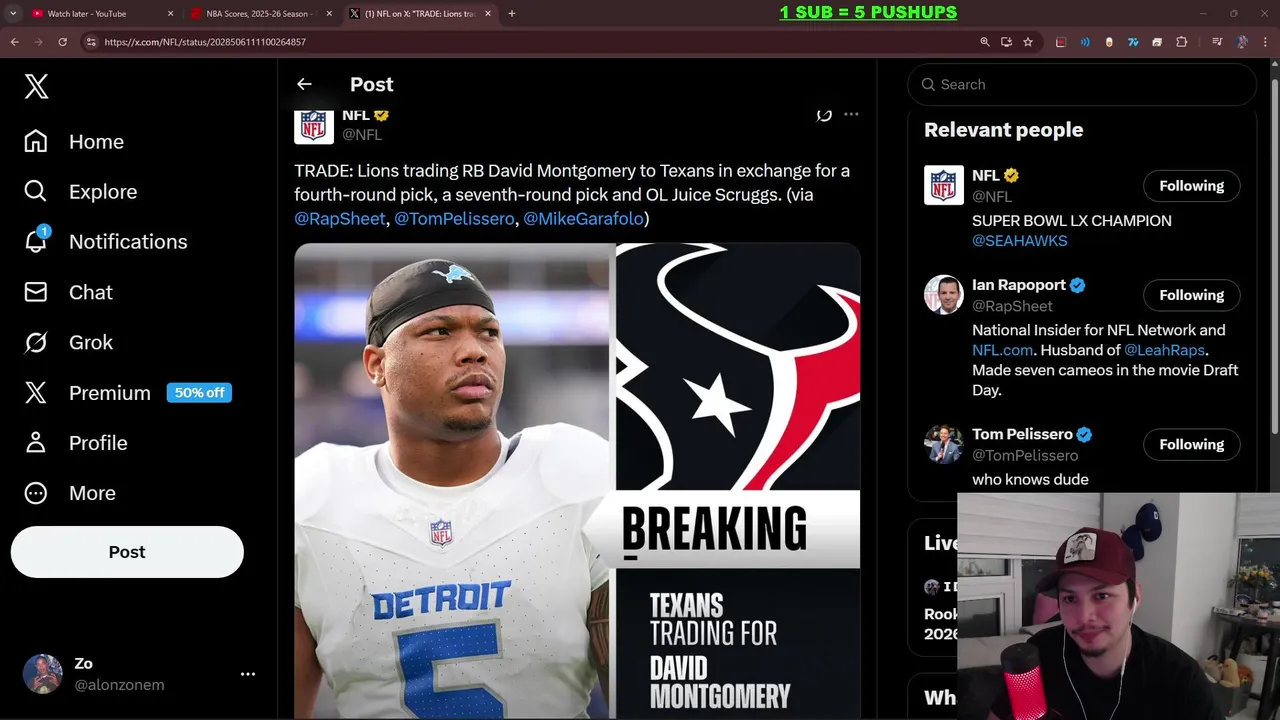Open Notifications in the sidebar

pos(106,242)
